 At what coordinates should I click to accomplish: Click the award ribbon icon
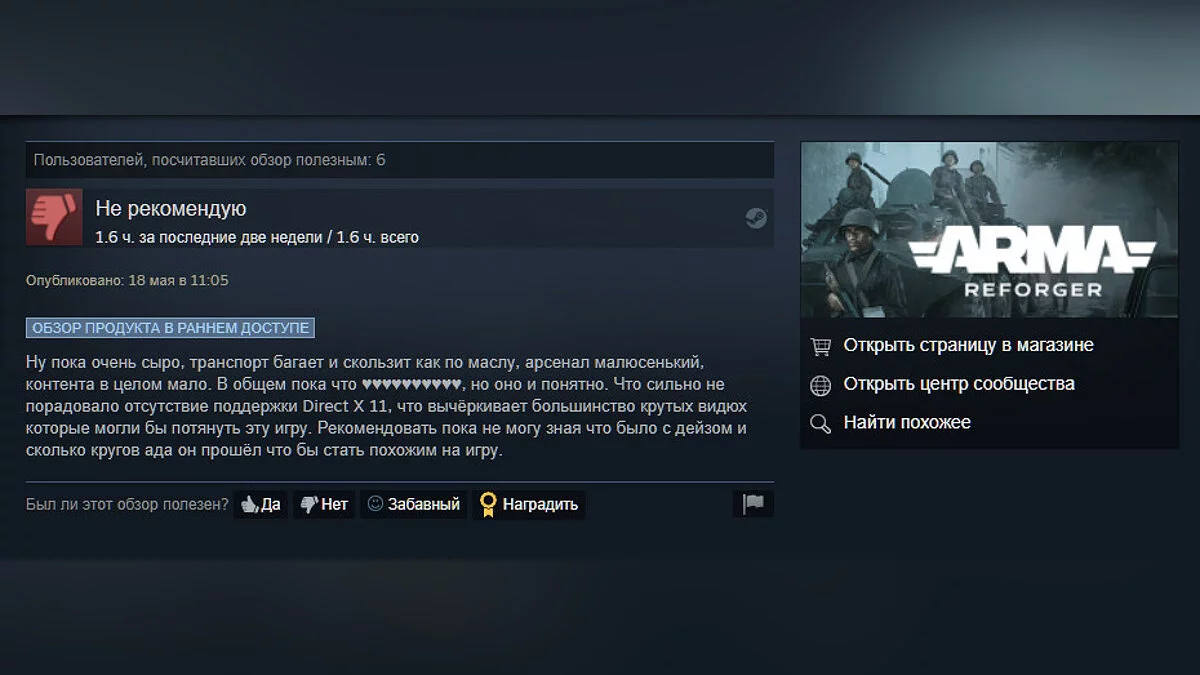tap(488, 504)
